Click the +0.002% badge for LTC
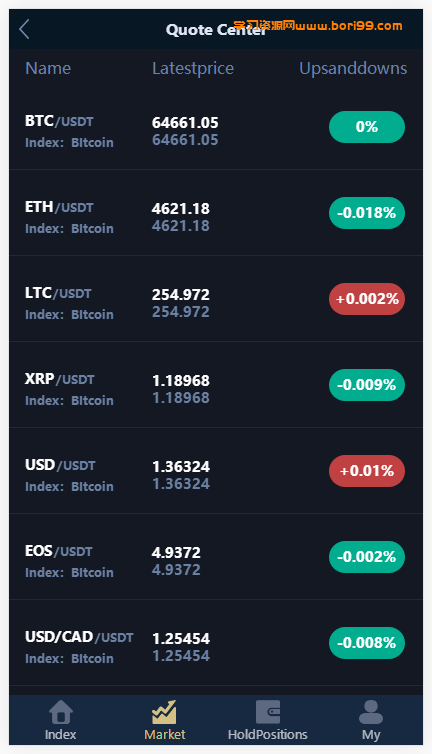The height and width of the screenshot is (754, 432). click(x=367, y=299)
